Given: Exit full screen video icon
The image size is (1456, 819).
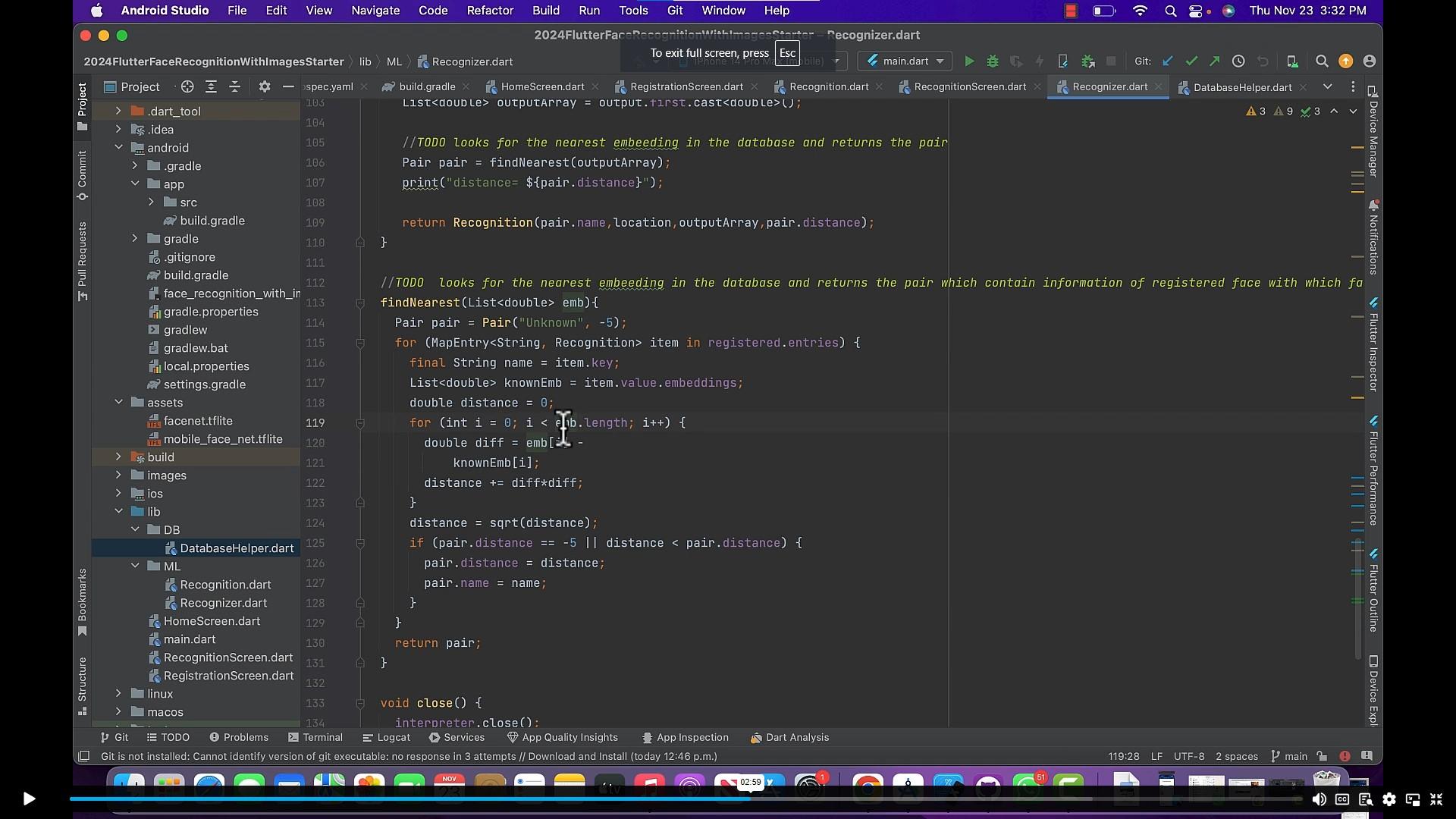Looking at the screenshot, I should (1436, 799).
